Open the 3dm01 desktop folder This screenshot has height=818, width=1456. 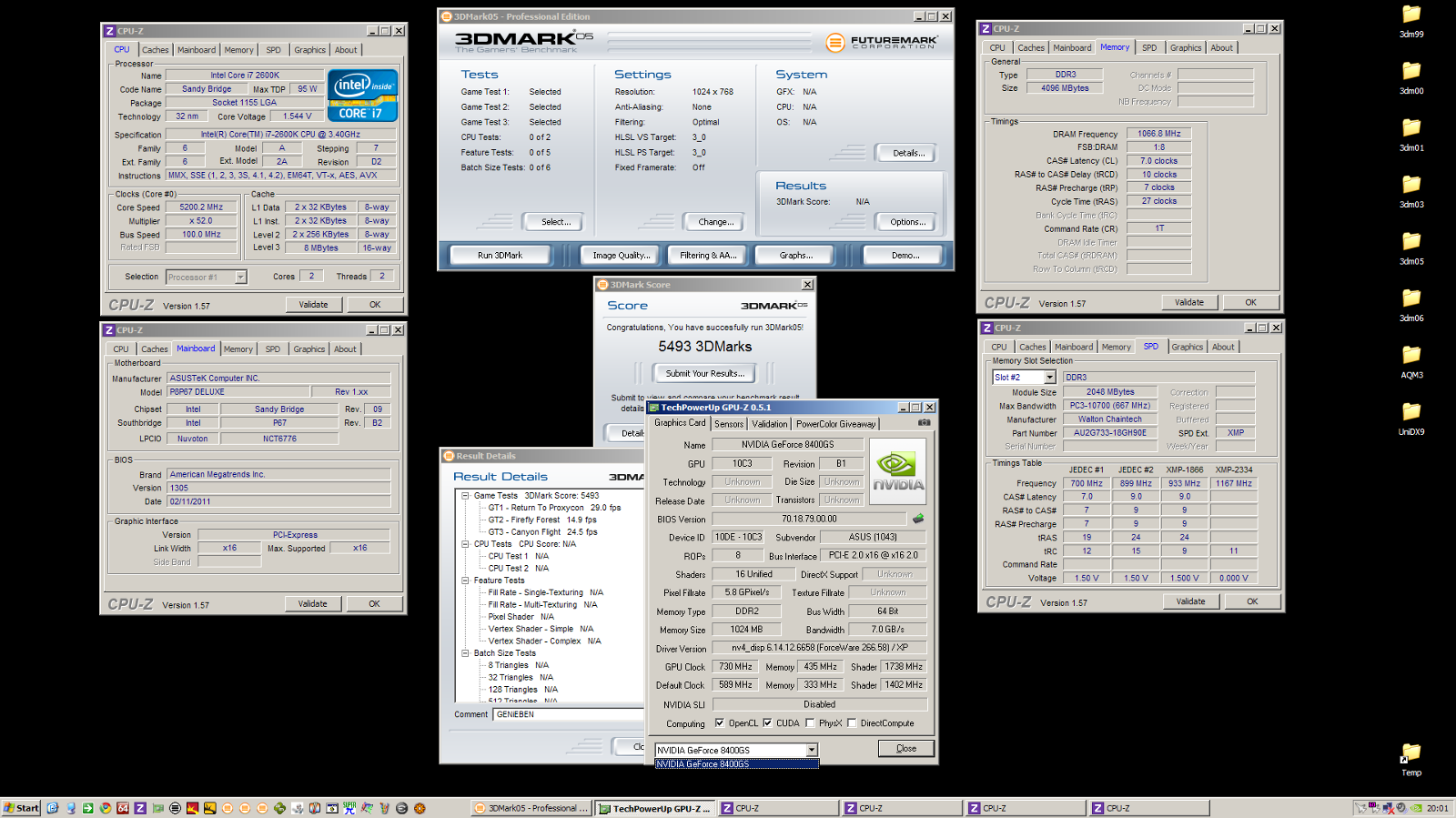1411,135
